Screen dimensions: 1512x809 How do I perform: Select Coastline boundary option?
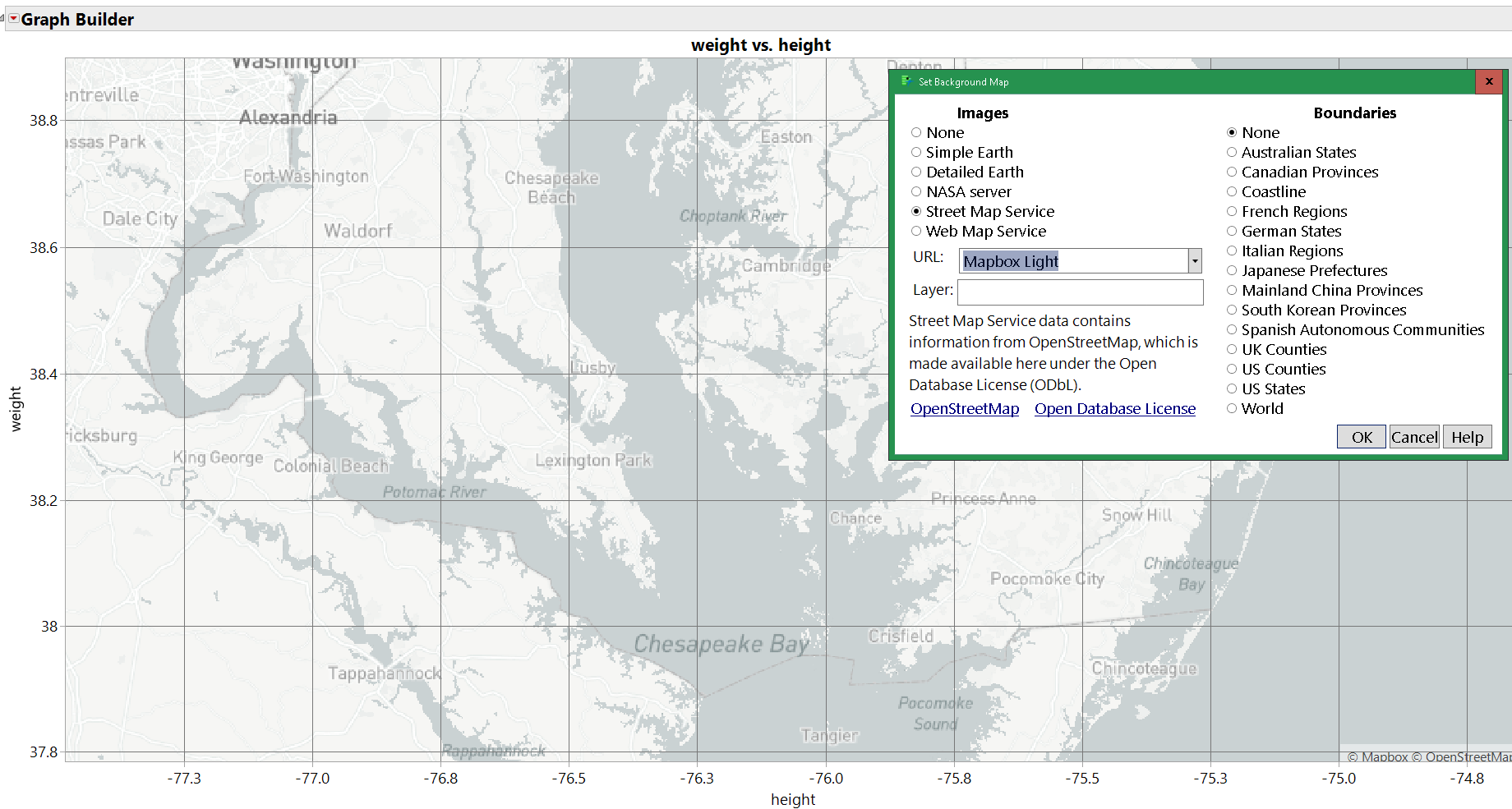(x=1232, y=191)
